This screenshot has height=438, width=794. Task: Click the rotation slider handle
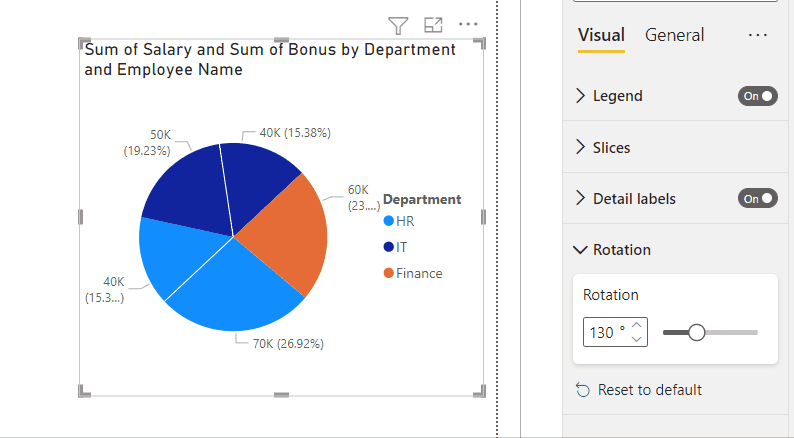pos(697,333)
